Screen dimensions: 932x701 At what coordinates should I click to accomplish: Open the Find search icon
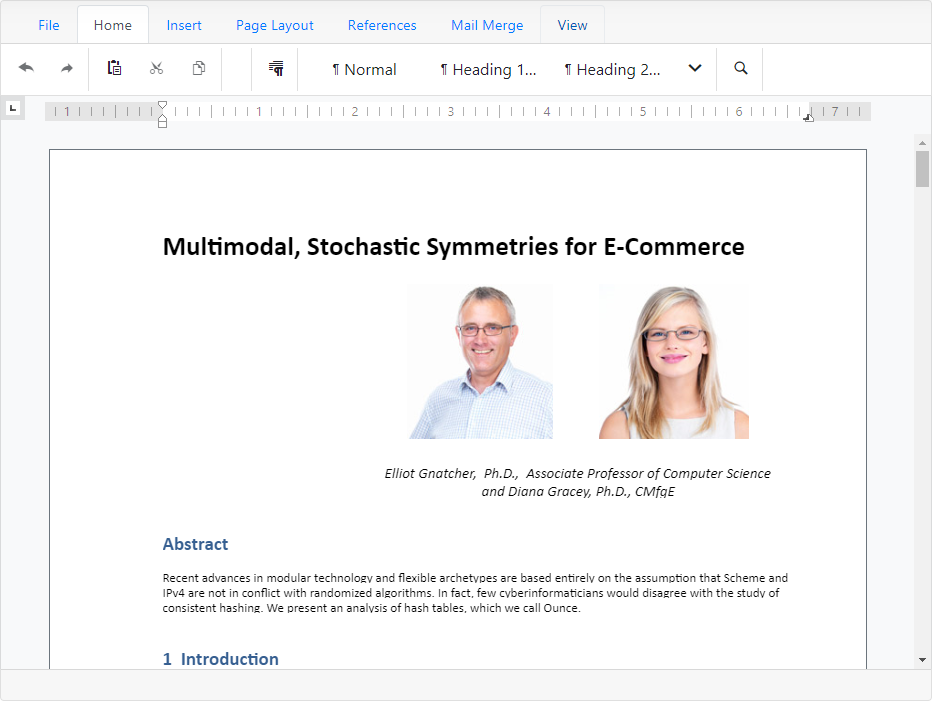[741, 68]
